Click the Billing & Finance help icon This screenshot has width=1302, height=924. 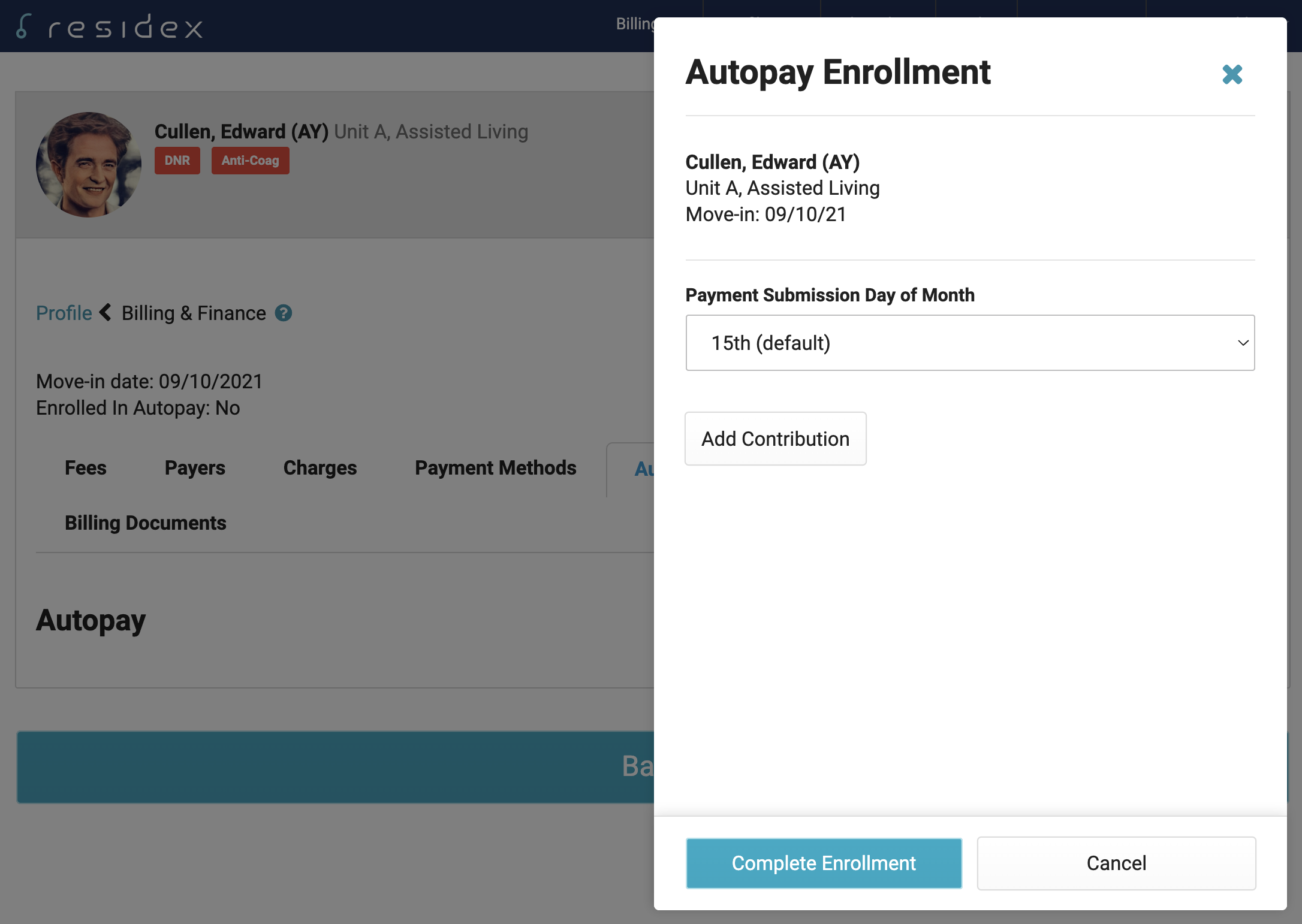coord(283,313)
